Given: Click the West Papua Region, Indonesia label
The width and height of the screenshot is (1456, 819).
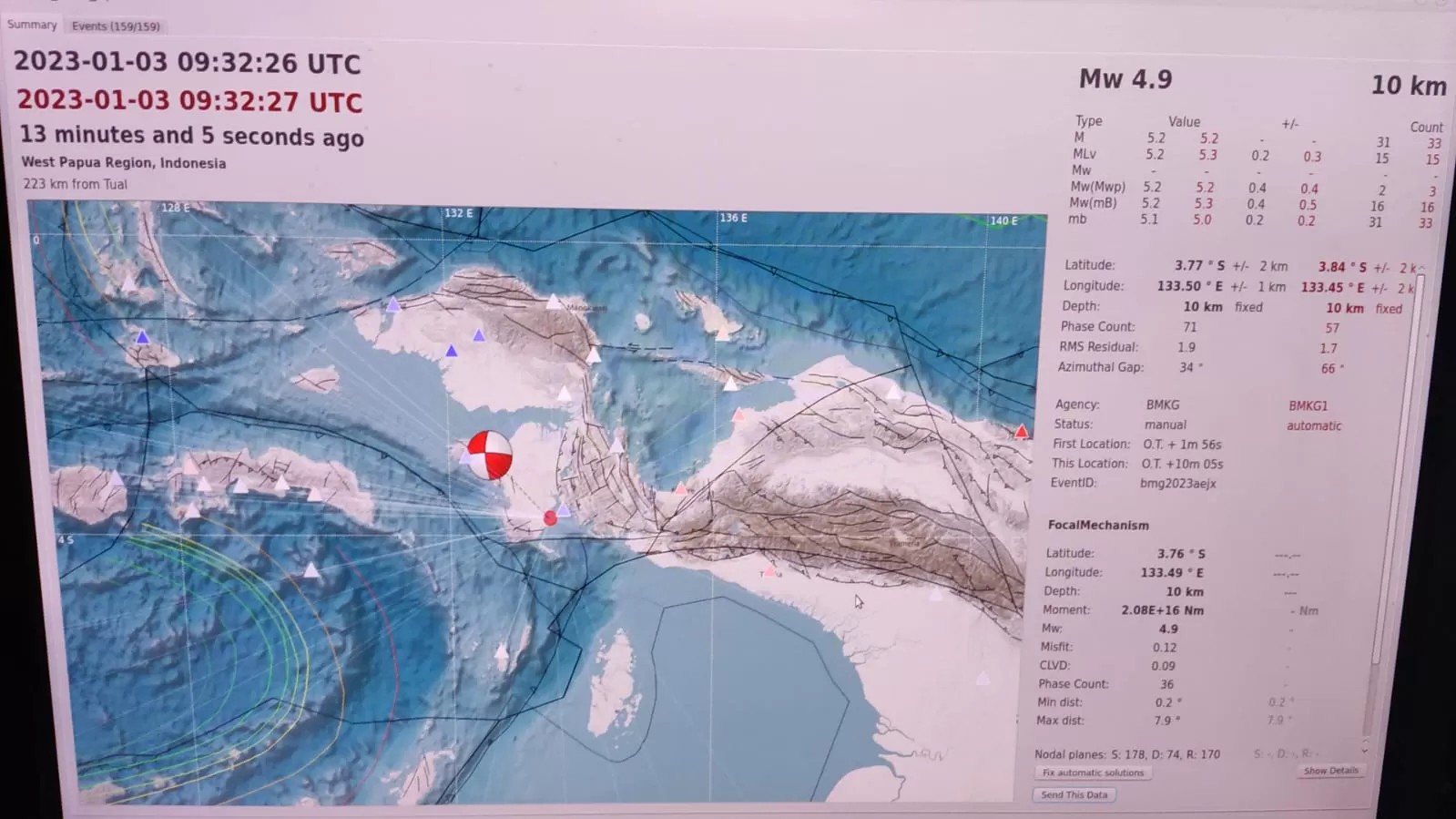Looking at the screenshot, I should point(124,163).
